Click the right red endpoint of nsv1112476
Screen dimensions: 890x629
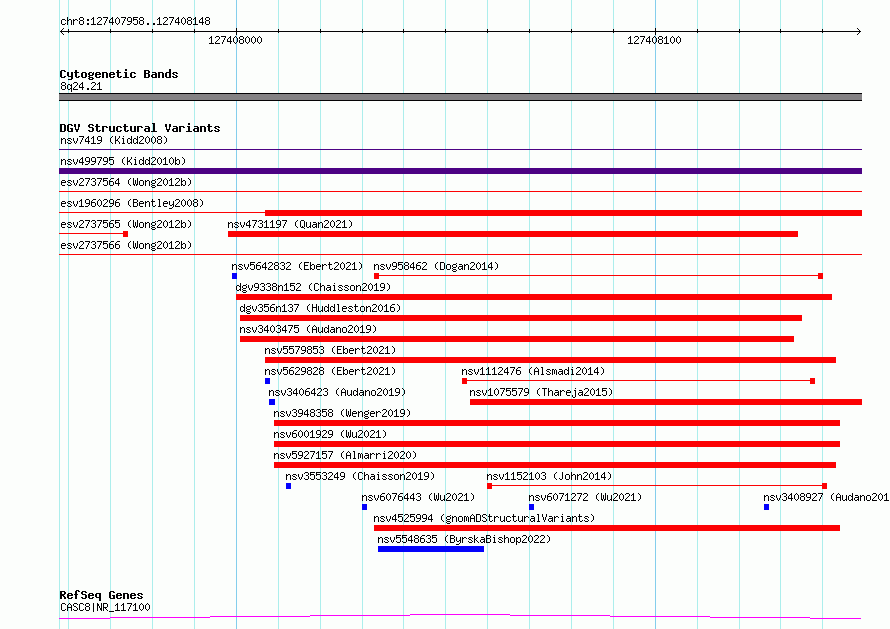click(x=812, y=381)
